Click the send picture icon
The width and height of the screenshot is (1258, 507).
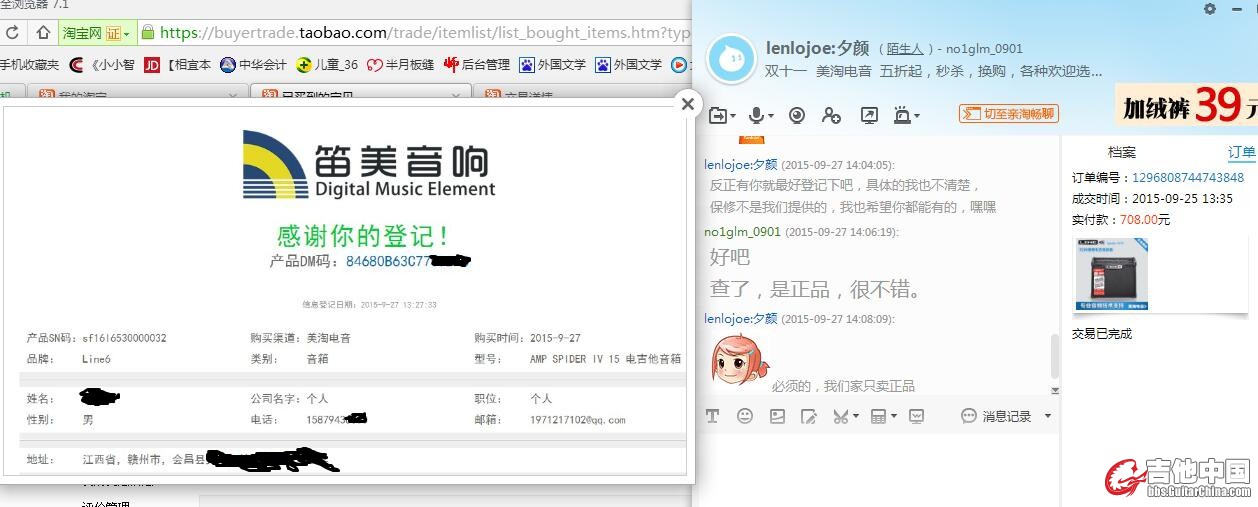tap(777, 416)
